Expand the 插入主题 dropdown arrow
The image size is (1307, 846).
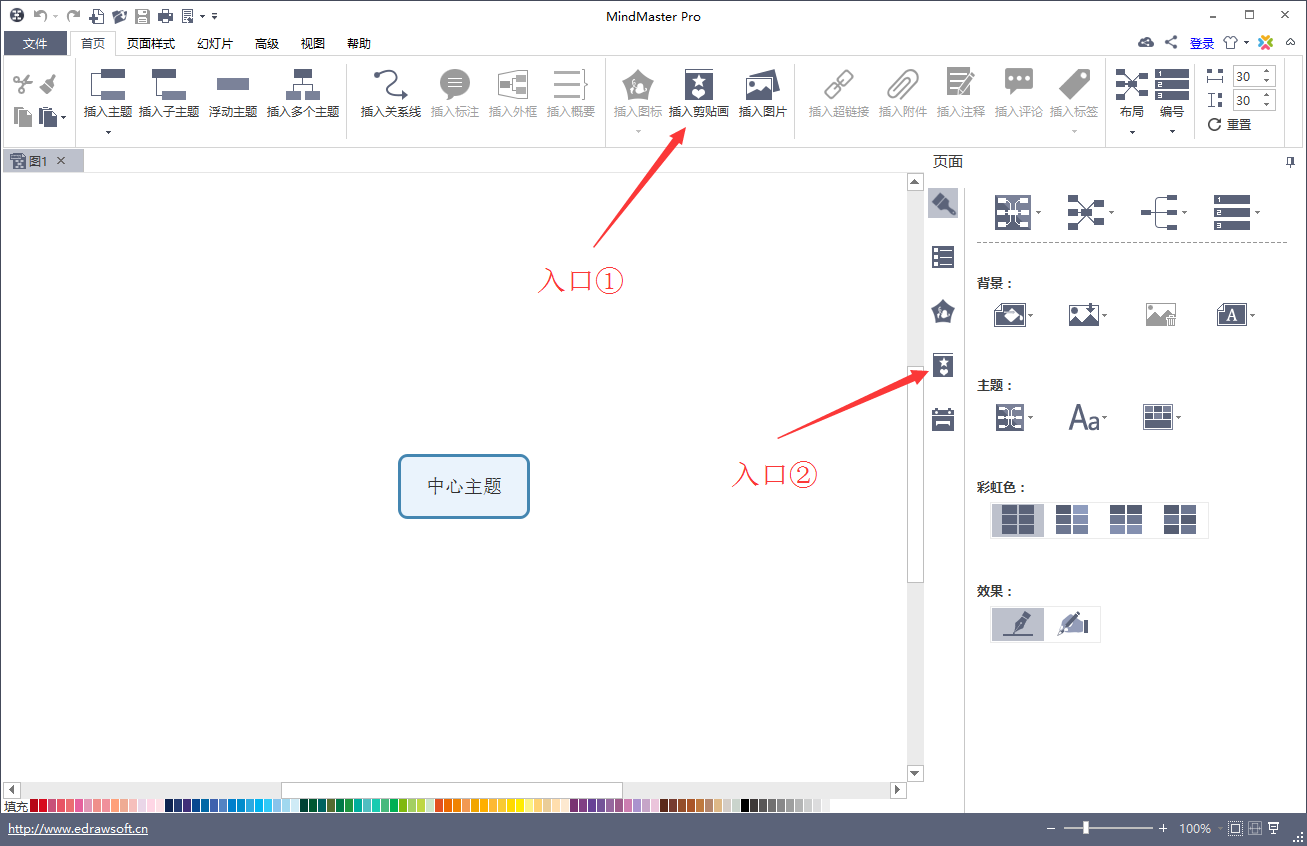click(108, 132)
